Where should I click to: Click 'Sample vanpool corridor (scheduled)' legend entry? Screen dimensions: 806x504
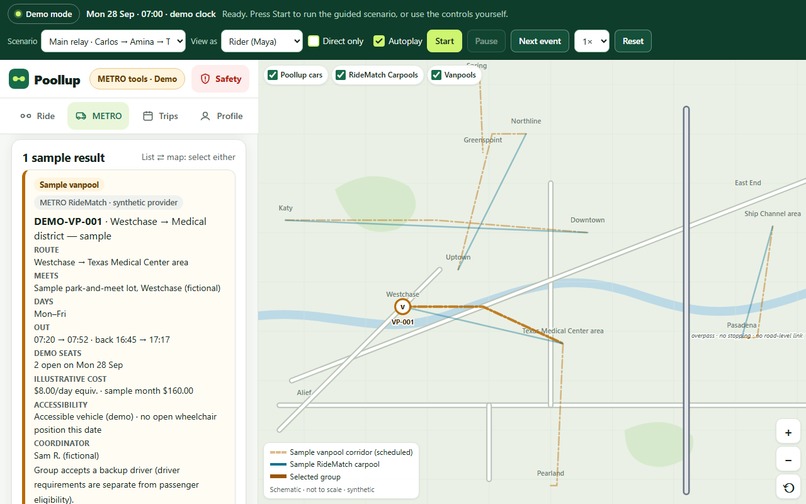tap(341, 452)
